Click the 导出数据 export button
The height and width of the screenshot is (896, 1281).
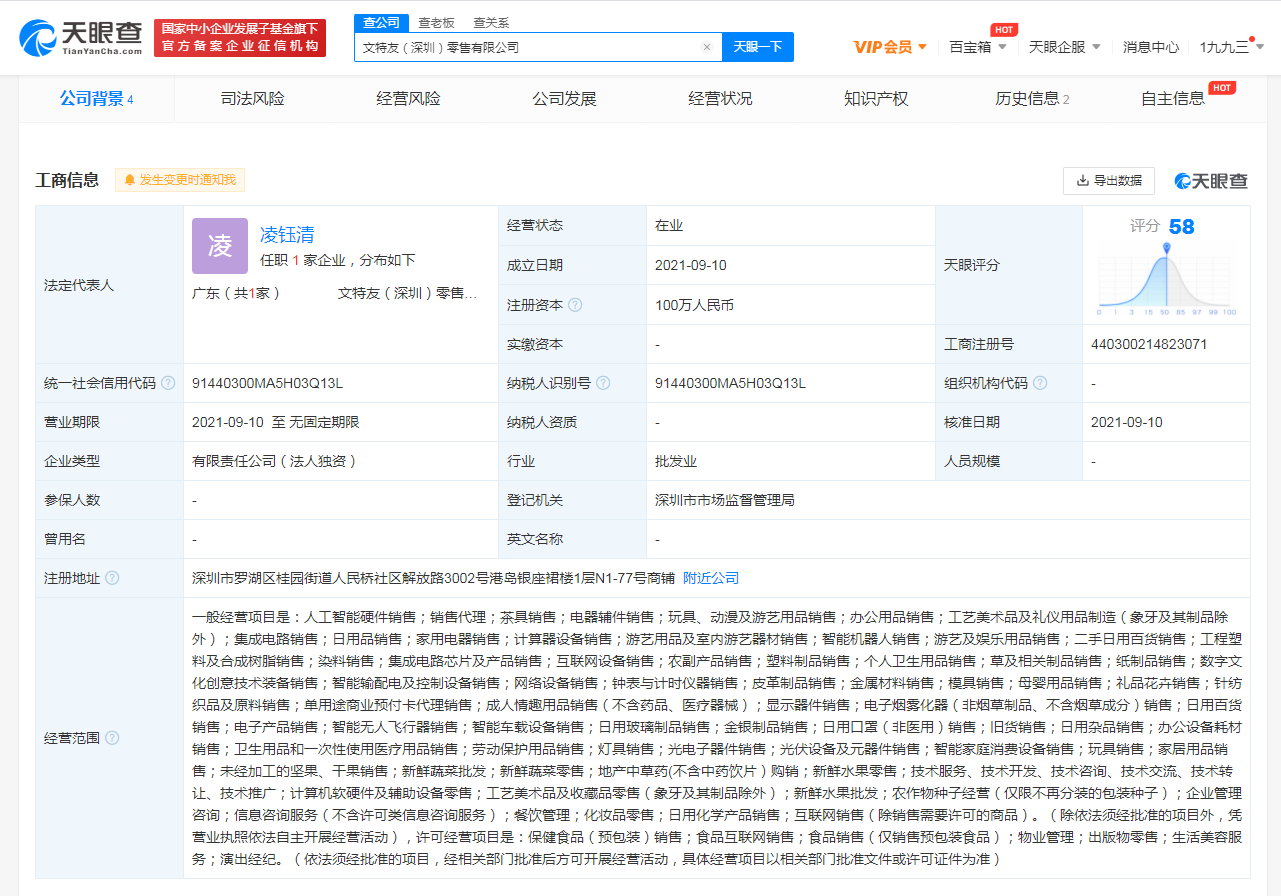pos(1109,181)
